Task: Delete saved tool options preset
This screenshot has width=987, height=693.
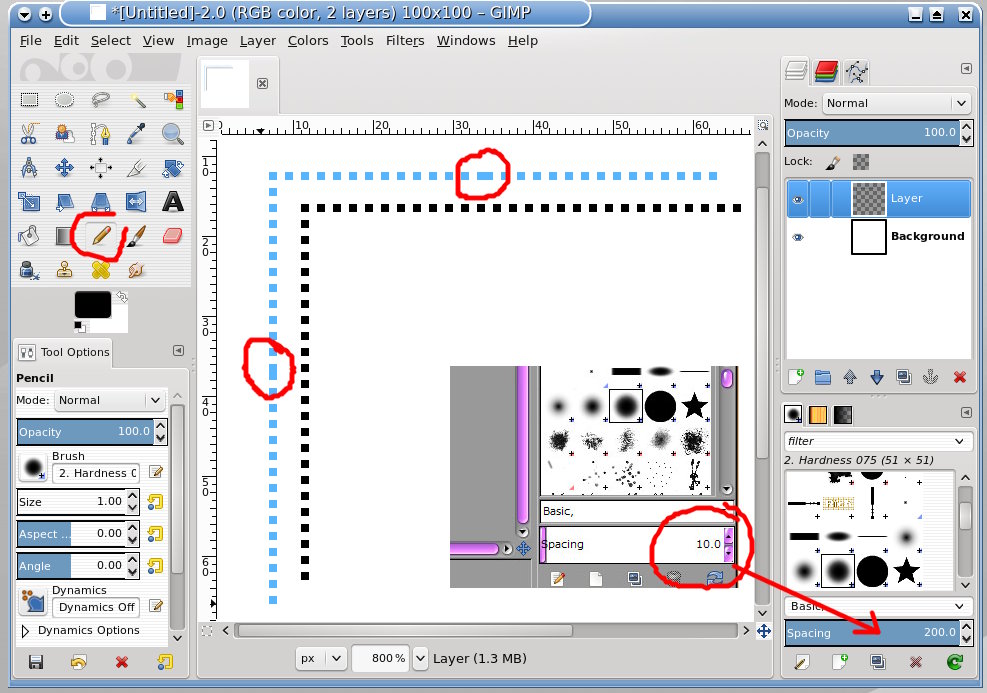Action: click(x=122, y=662)
